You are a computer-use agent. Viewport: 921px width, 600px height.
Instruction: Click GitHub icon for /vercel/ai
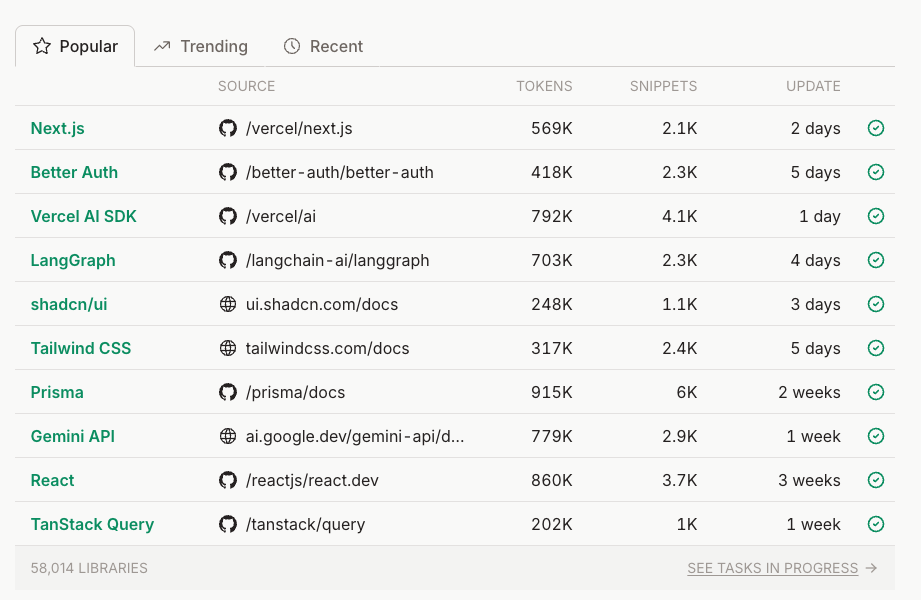point(228,216)
